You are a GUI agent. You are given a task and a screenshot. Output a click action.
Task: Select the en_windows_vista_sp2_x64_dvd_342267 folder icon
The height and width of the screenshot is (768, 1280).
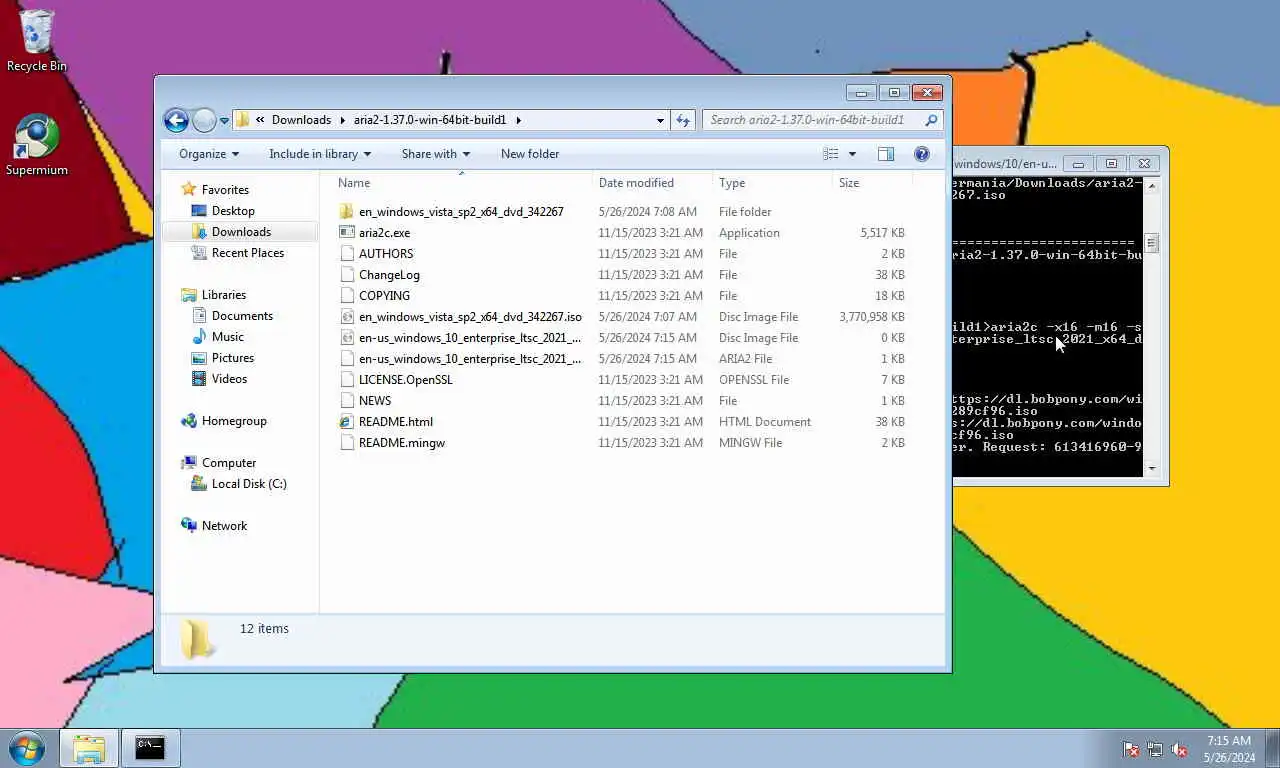pos(347,212)
